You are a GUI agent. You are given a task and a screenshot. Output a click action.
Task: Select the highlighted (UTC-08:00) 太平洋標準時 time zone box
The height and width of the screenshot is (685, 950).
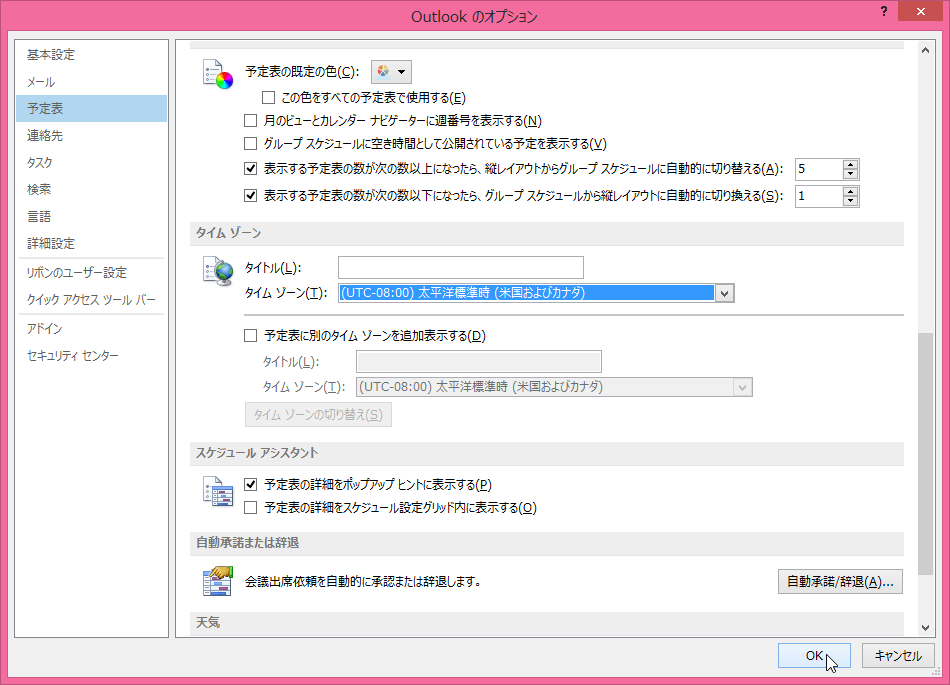point(526,293)
